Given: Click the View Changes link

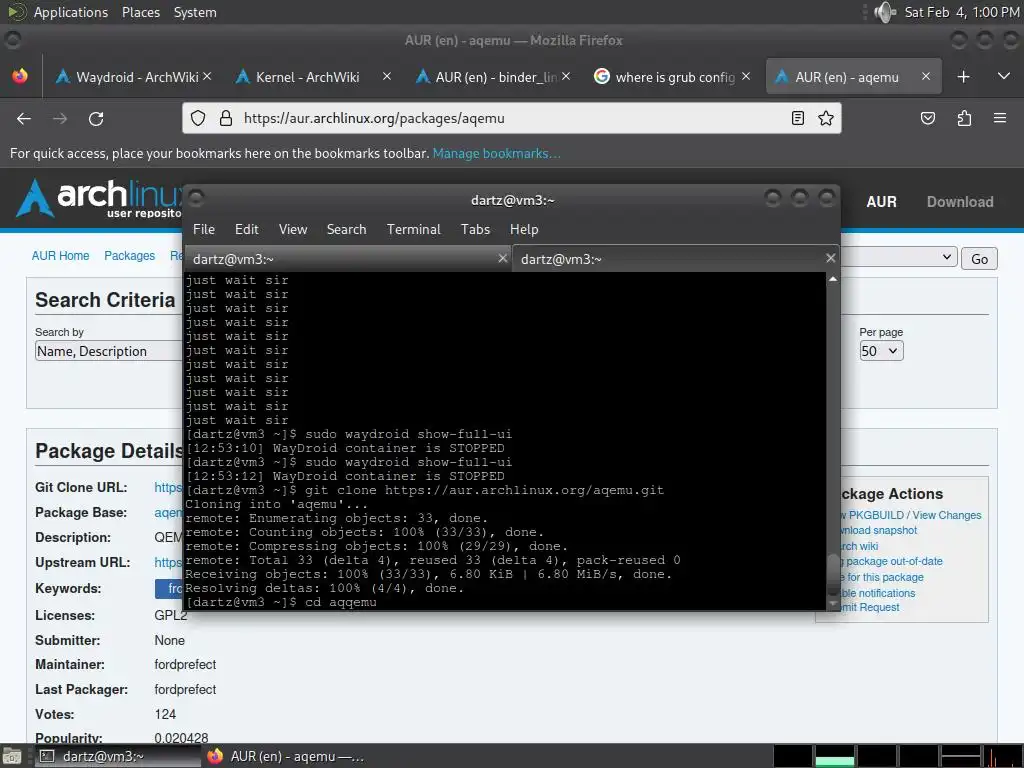Looking at the screenshot, I should (947, 515).
